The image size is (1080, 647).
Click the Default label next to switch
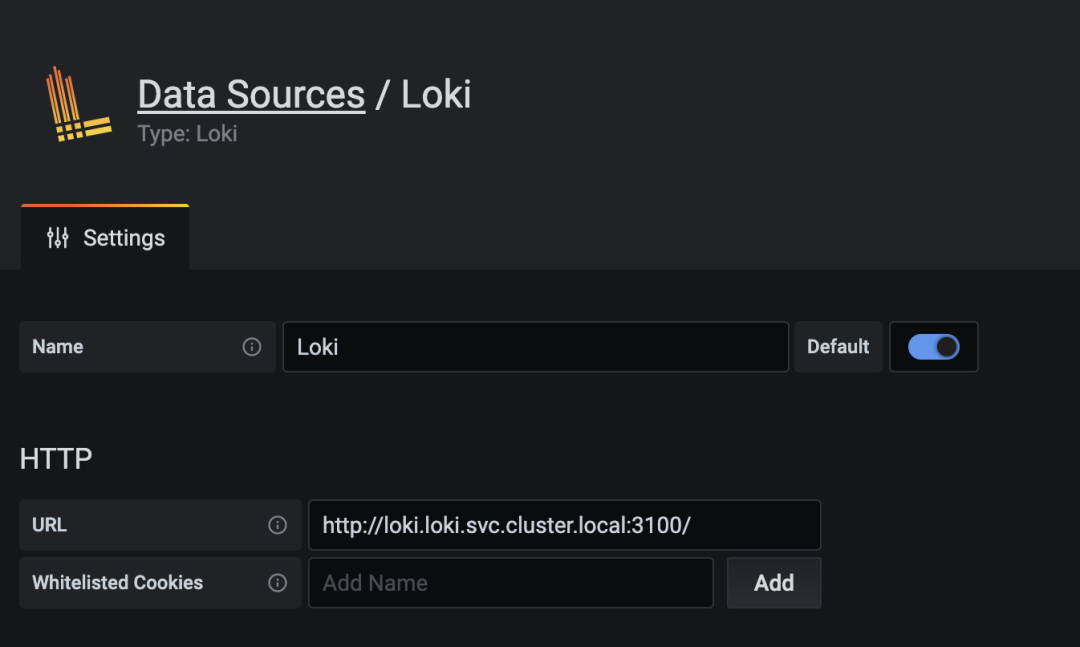838,347
